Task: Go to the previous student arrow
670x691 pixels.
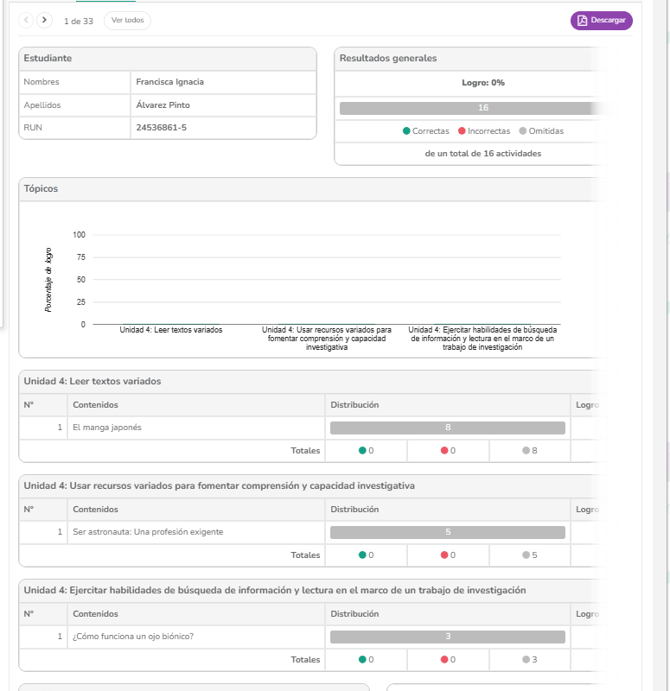Action: (x=27, y=20)
